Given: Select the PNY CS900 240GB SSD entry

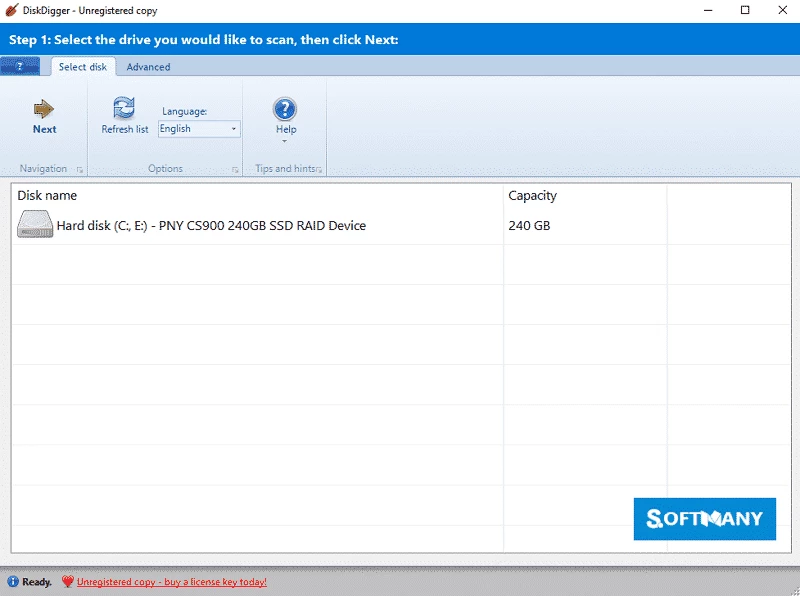Looking at the screenshot, I should [x=211, y=226].
